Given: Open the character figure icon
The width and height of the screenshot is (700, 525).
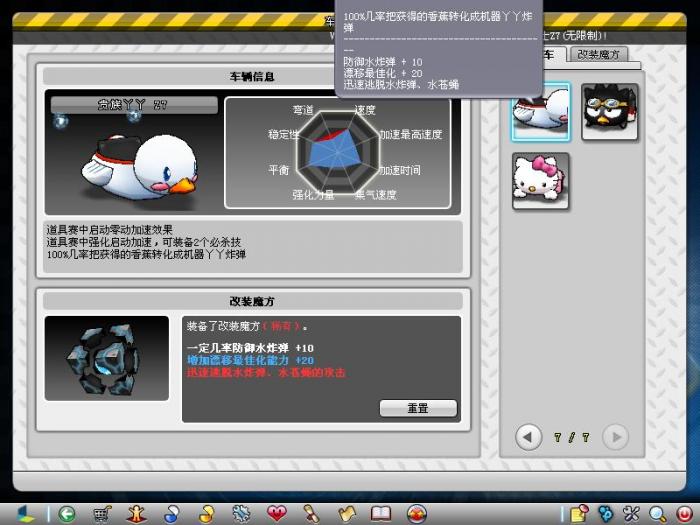Looking at the screenshot, I should click(x=136, y=514).
